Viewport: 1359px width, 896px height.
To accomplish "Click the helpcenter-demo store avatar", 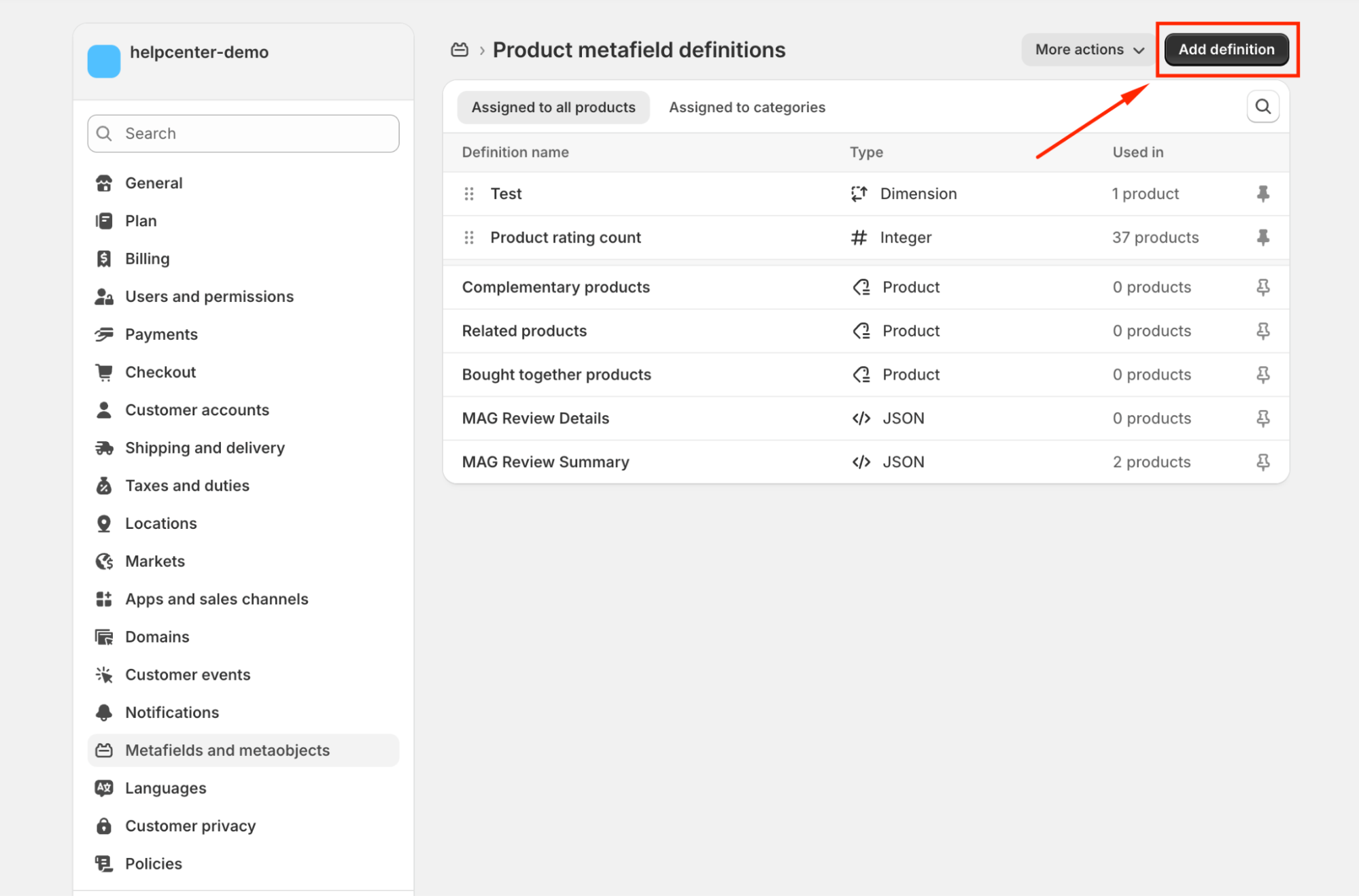I will tap(104, 61).
